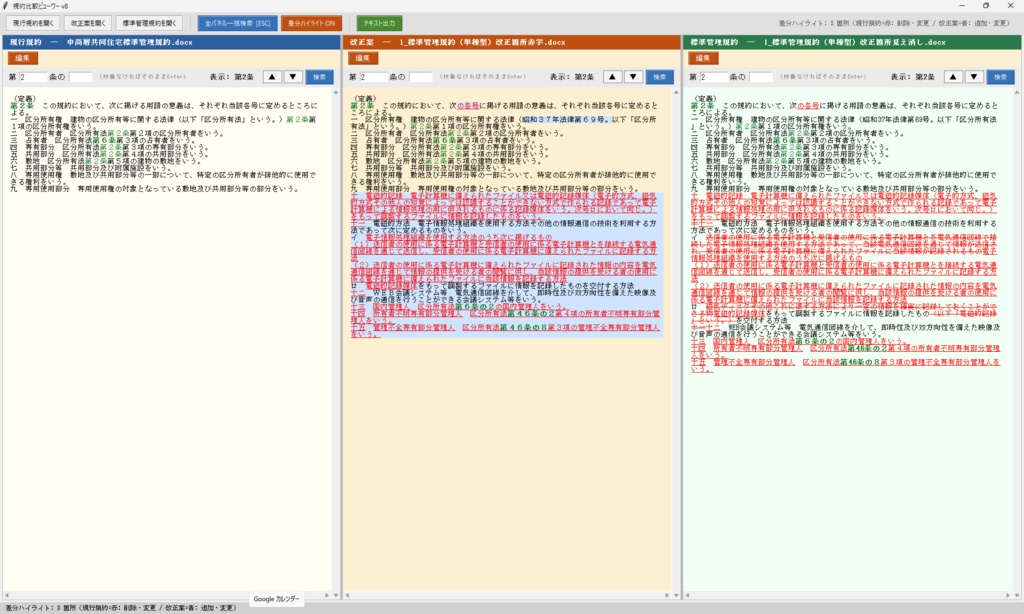Screen dimensions: 1024x614
Task: Go to next article in 標準管理規約 panel
Action: (974, 77)
